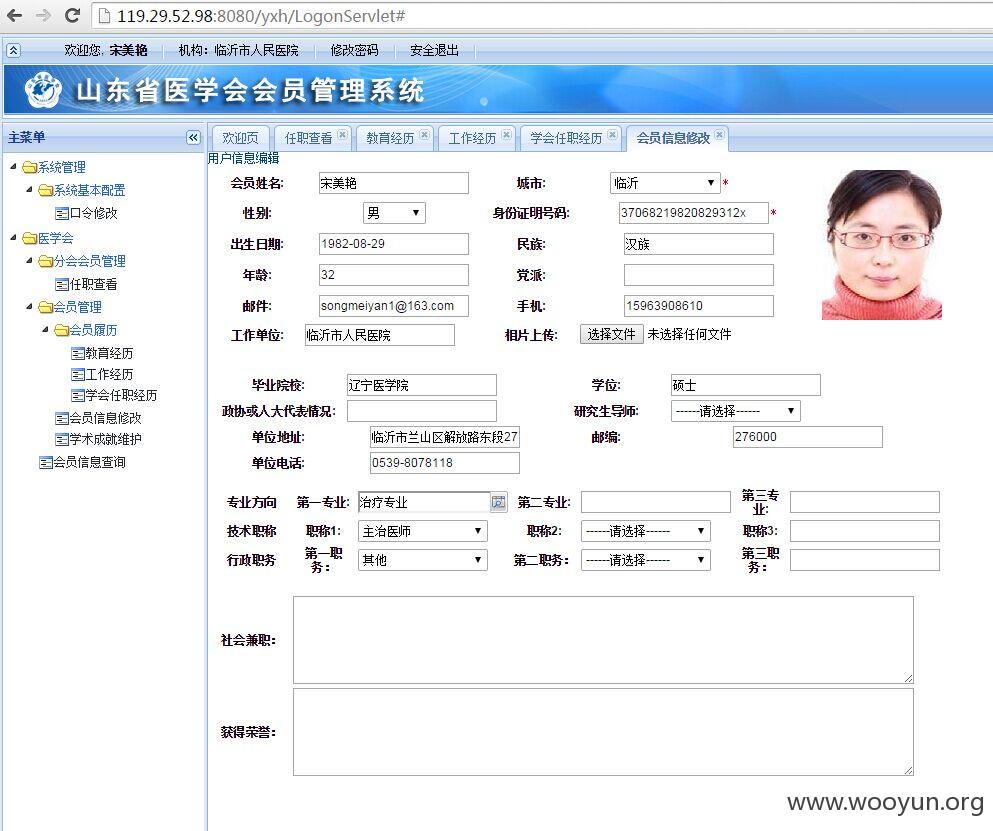This screenshot has width=993, height=831.
Task: Click the 毕业院校 input field
Action: pyautogui.click(x=422, y=385)
